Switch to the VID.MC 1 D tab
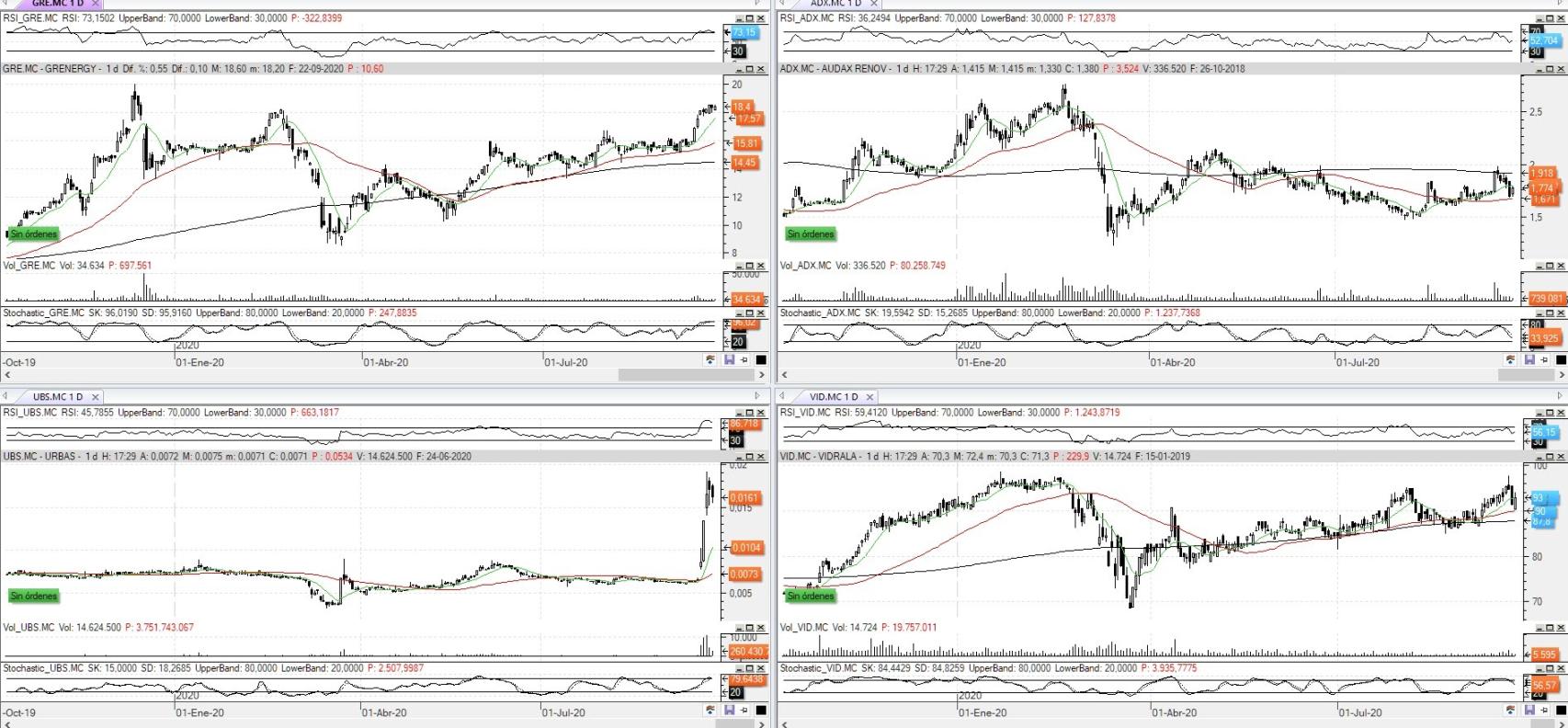Screen dimensions: 1568x728 [x=834, y=397]
